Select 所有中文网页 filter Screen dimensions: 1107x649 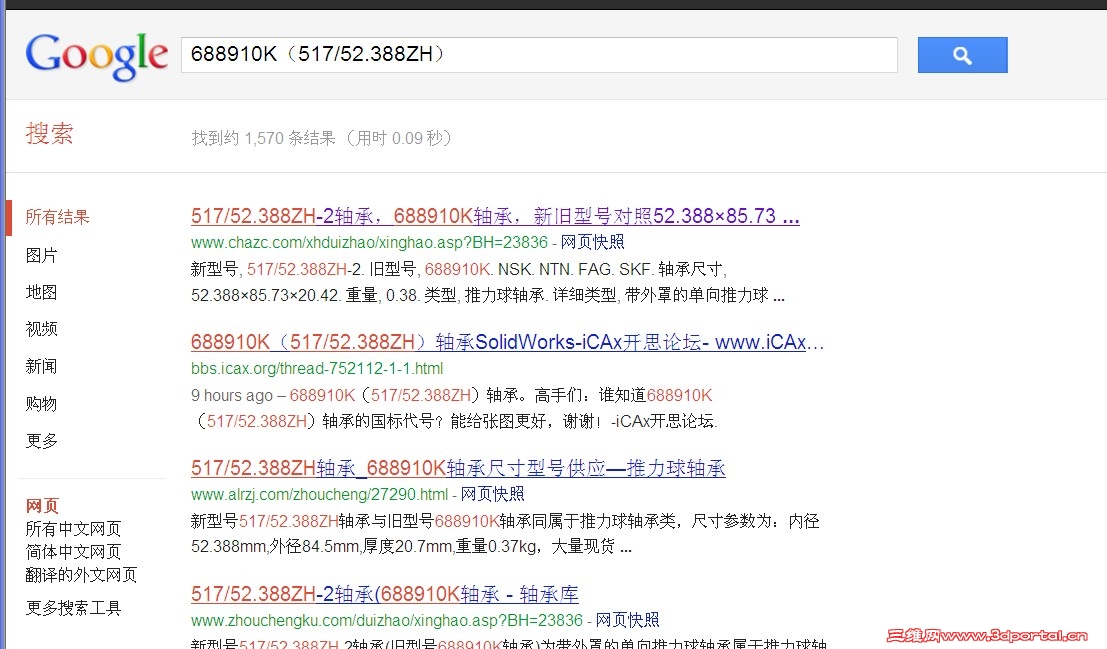tap(73, 528)
